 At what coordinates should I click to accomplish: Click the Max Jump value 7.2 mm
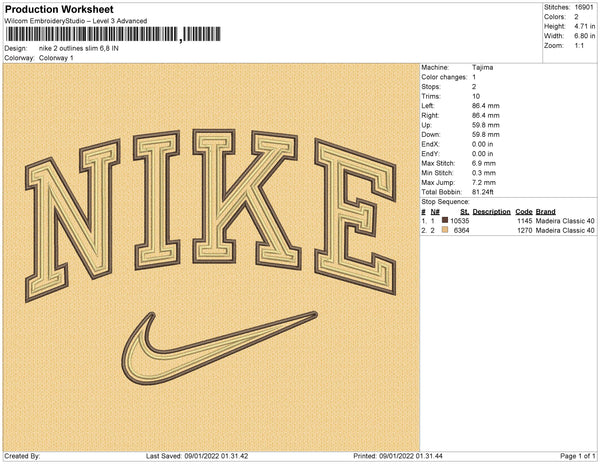pyautogui.click(x=484, y=182)
